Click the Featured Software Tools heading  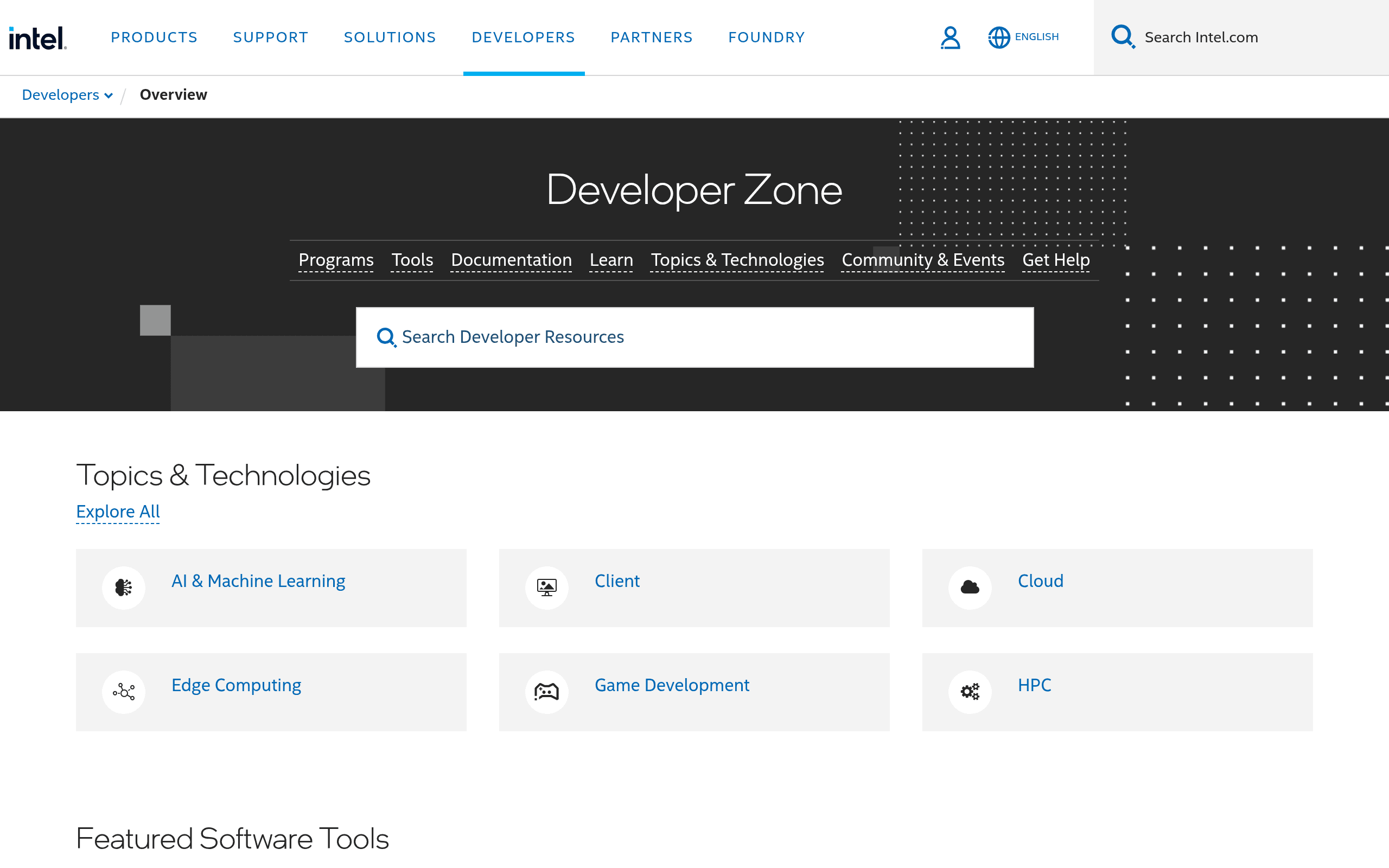coord(232,839)
